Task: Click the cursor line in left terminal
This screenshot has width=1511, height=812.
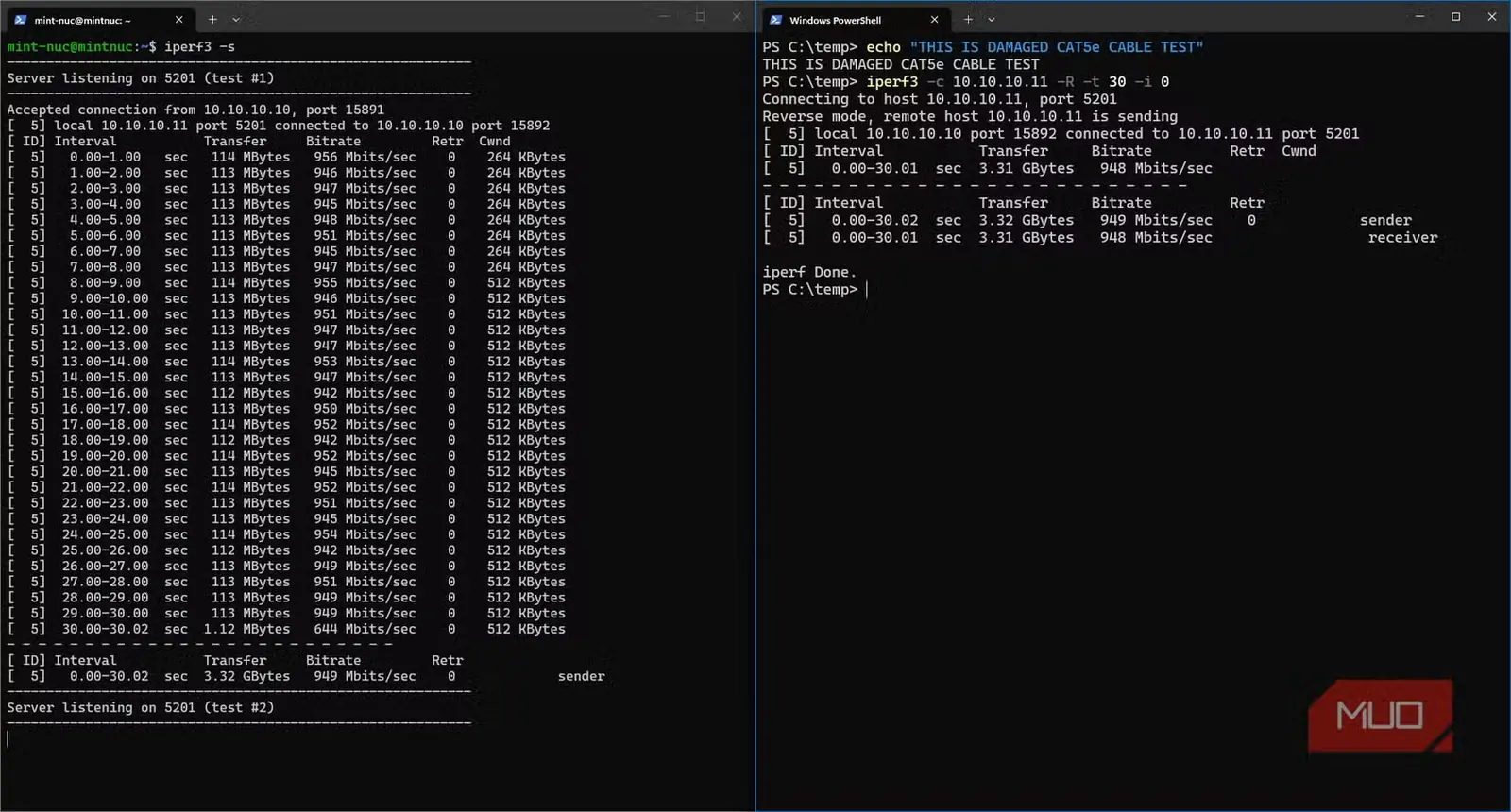Action: (x=8, y=738)
